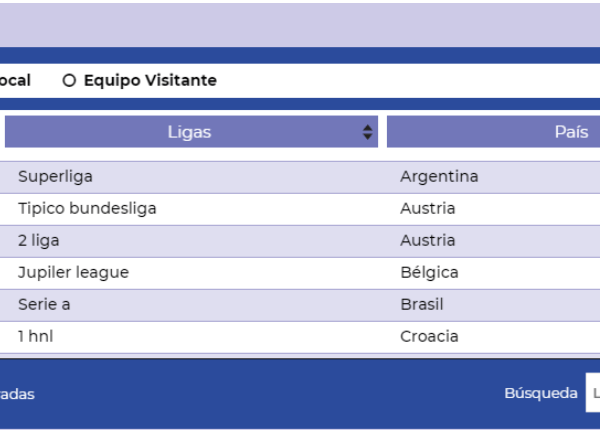
Task: Choose the partially visible Local team option
Action: [14, 81]
